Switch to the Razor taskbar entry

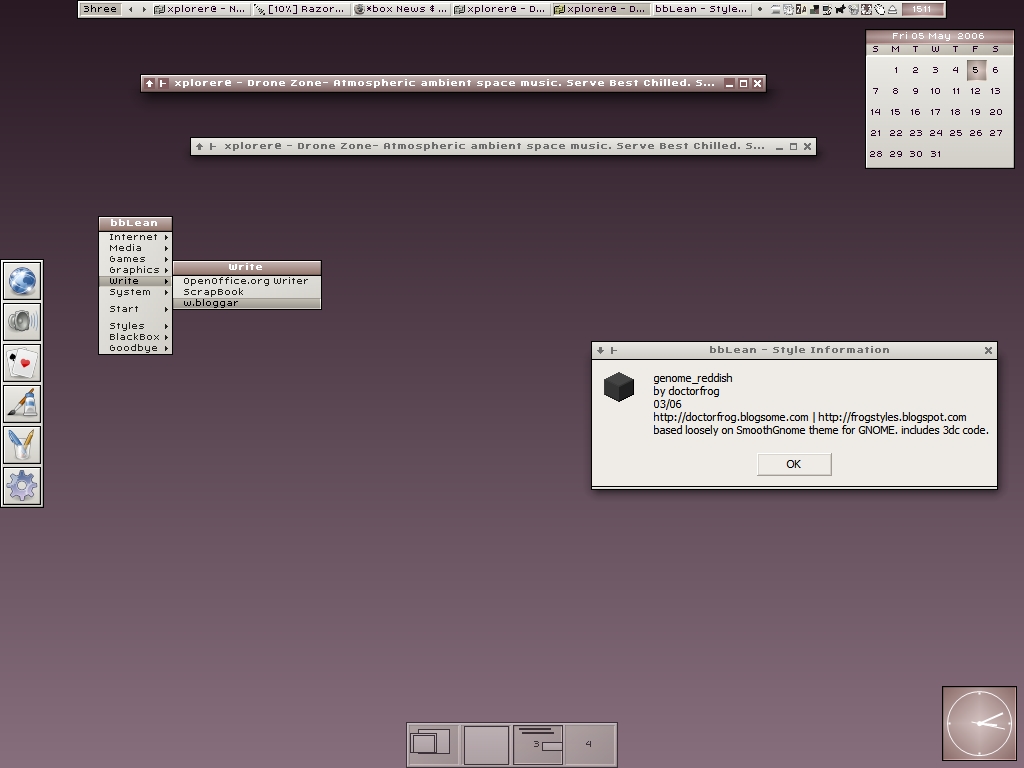300,9
